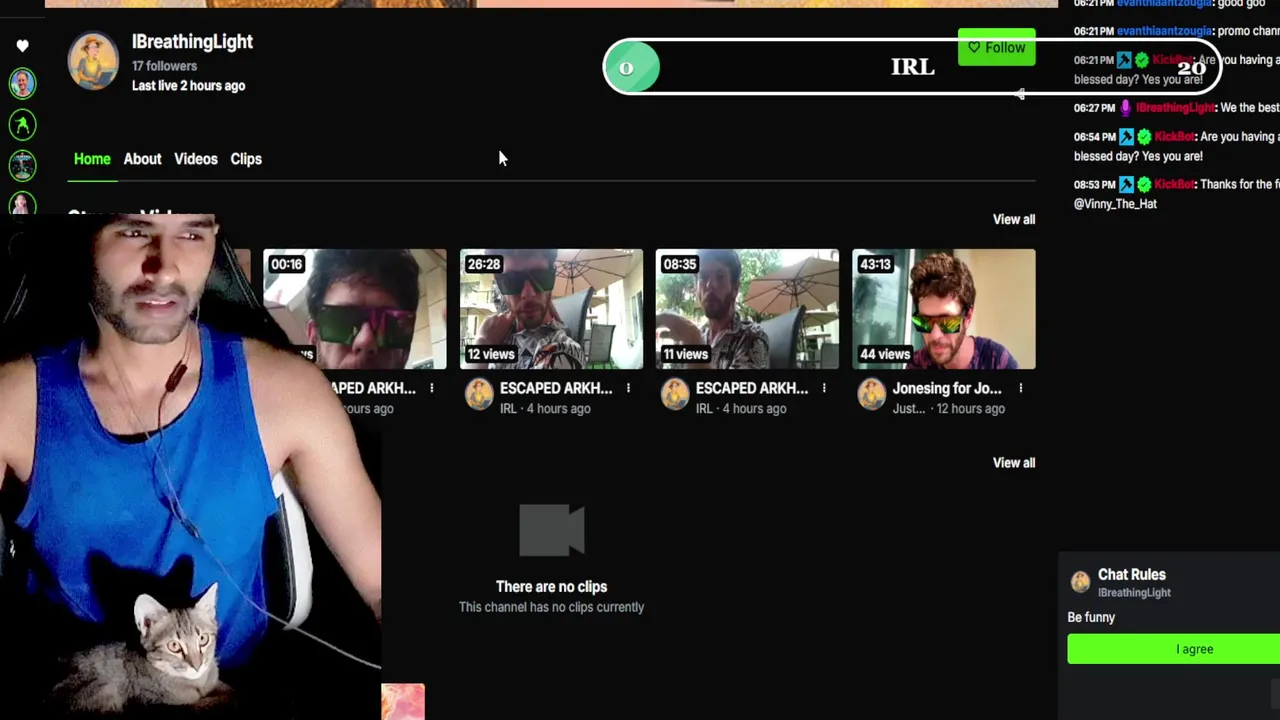The height and width of the screenshot is (720, 1280).
Task: Click @Vinny_The_Hat mention in chat
Action: [x=1115, y=203]
